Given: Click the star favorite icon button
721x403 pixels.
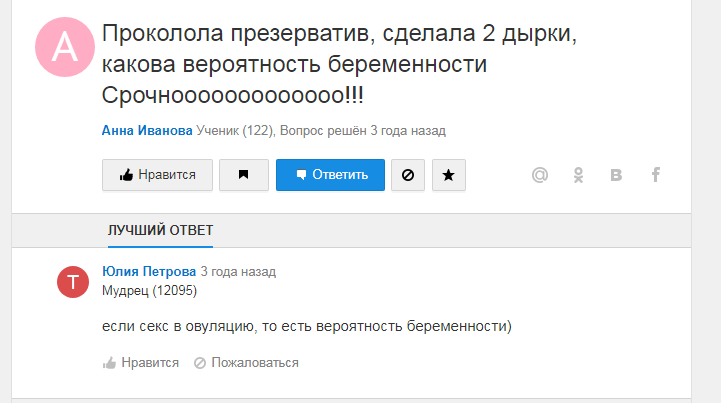Looking at the screenshot, I should [x=449, y=175].
